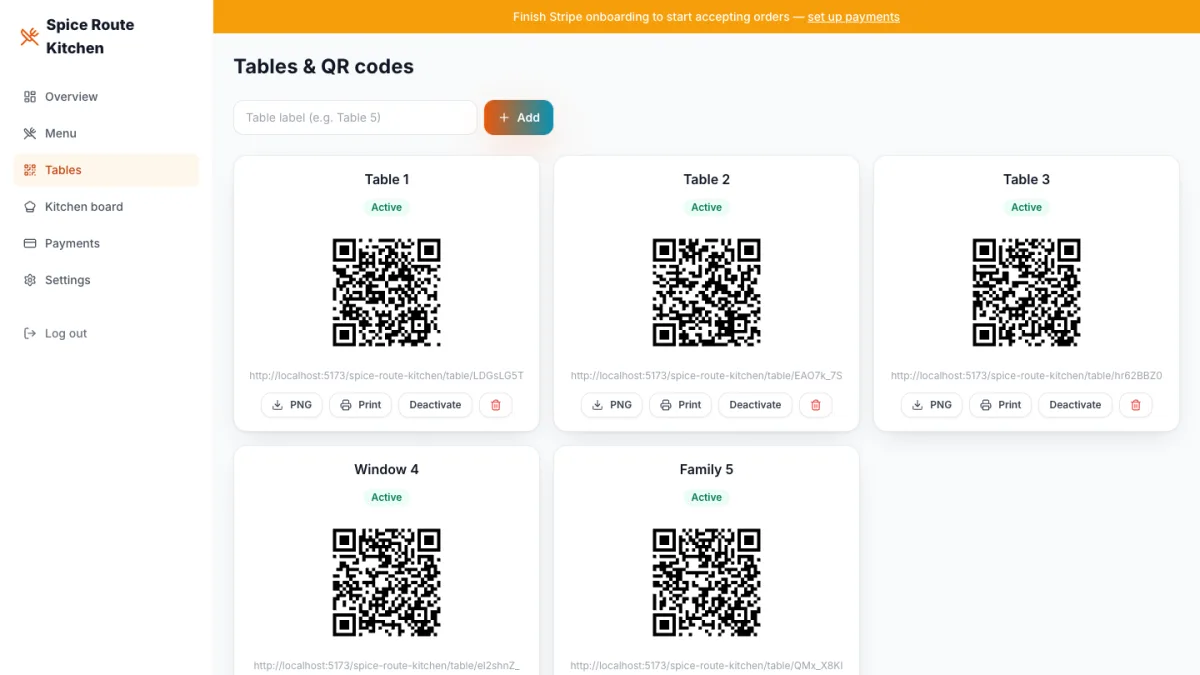Click the Active badge on Table 3

(1027, 208)
